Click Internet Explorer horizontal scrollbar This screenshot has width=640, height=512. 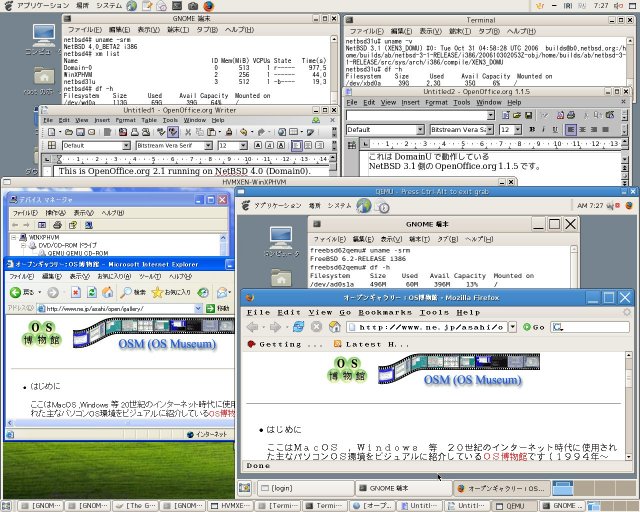[119, 423]
